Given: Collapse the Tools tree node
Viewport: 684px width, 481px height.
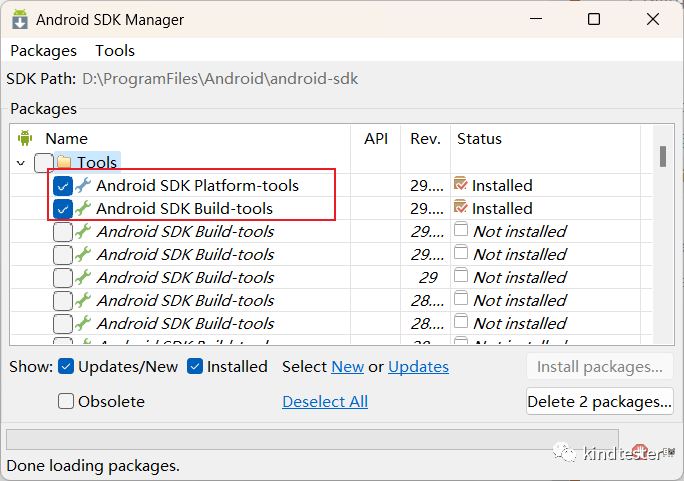Looking at the screenshot, I should (x=21, y=162).
